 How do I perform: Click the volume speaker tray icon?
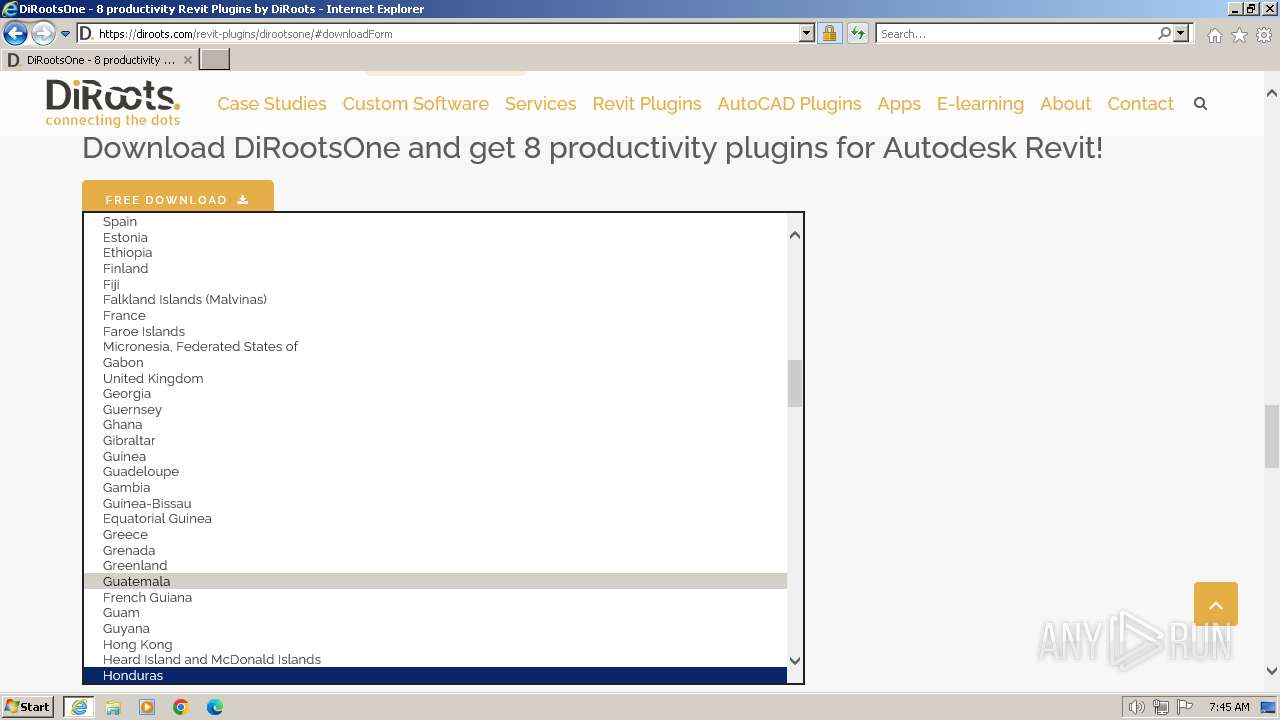point(1136,707)
